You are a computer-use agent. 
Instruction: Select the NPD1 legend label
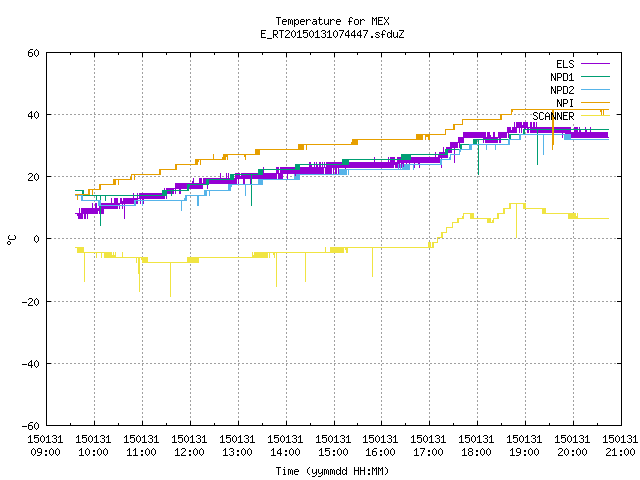pyautogui.click(x=562, y=77)
